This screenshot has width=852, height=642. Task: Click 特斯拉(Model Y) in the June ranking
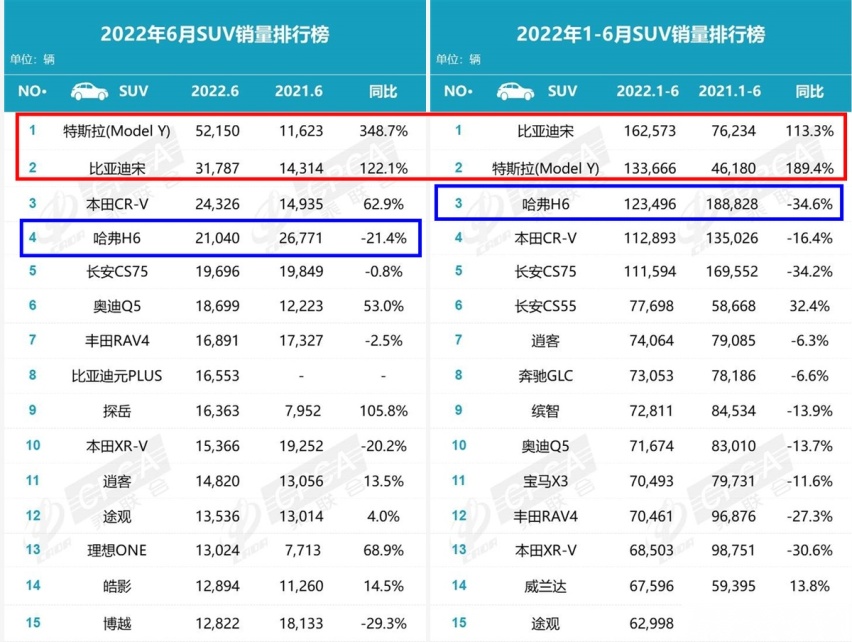point(117,131)
